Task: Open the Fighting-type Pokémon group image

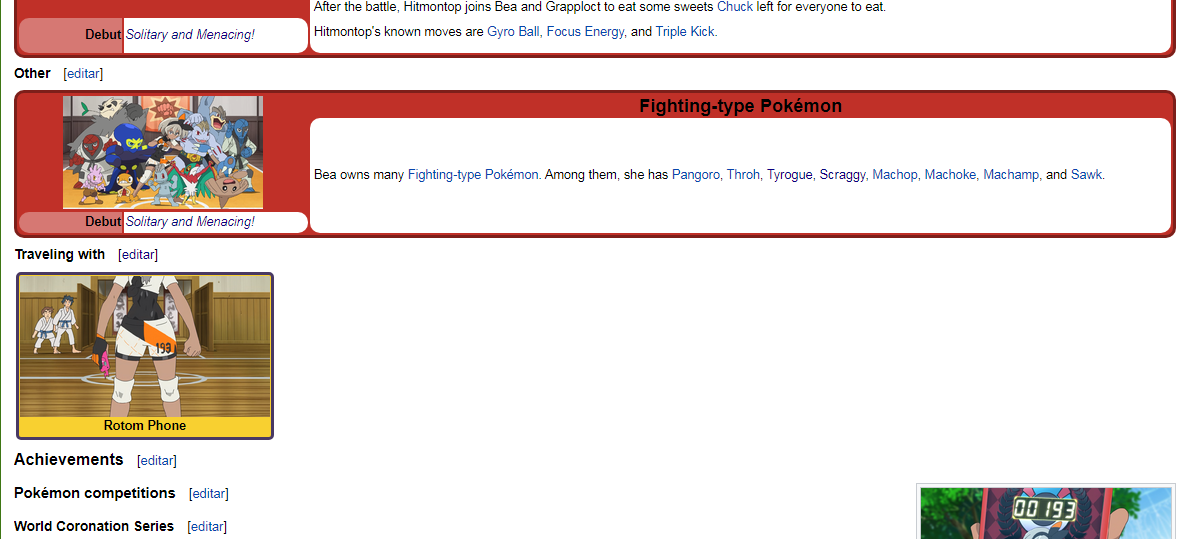Action: pyautogui.click(x=162, y=153)
